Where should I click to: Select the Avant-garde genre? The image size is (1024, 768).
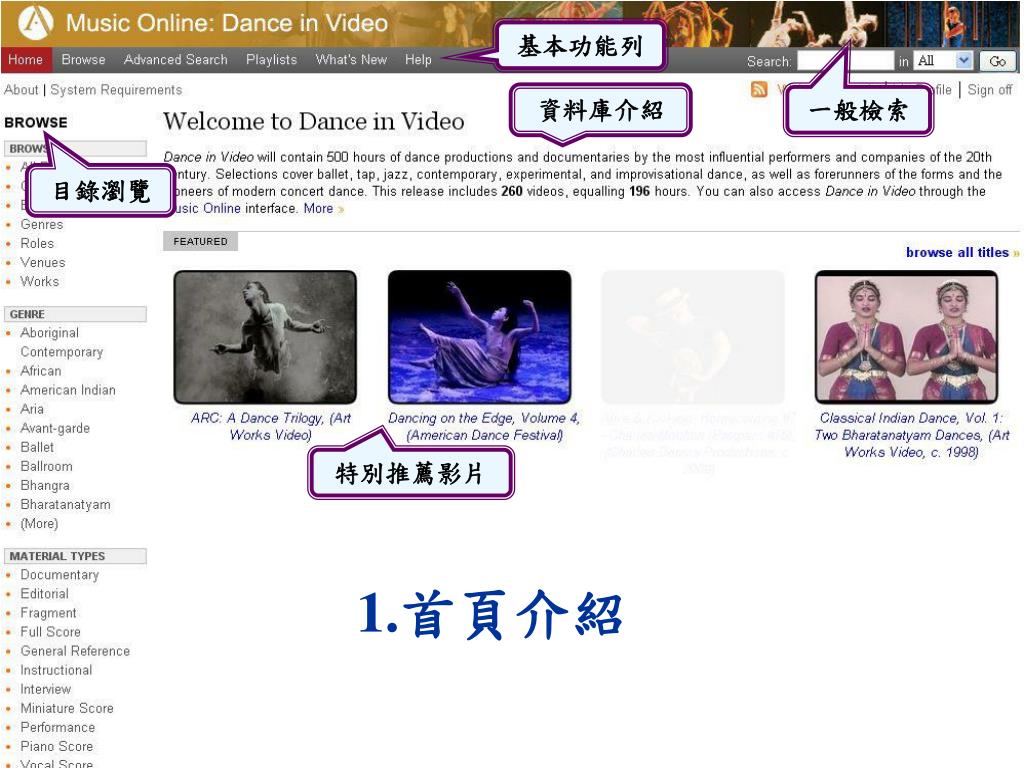55,428
